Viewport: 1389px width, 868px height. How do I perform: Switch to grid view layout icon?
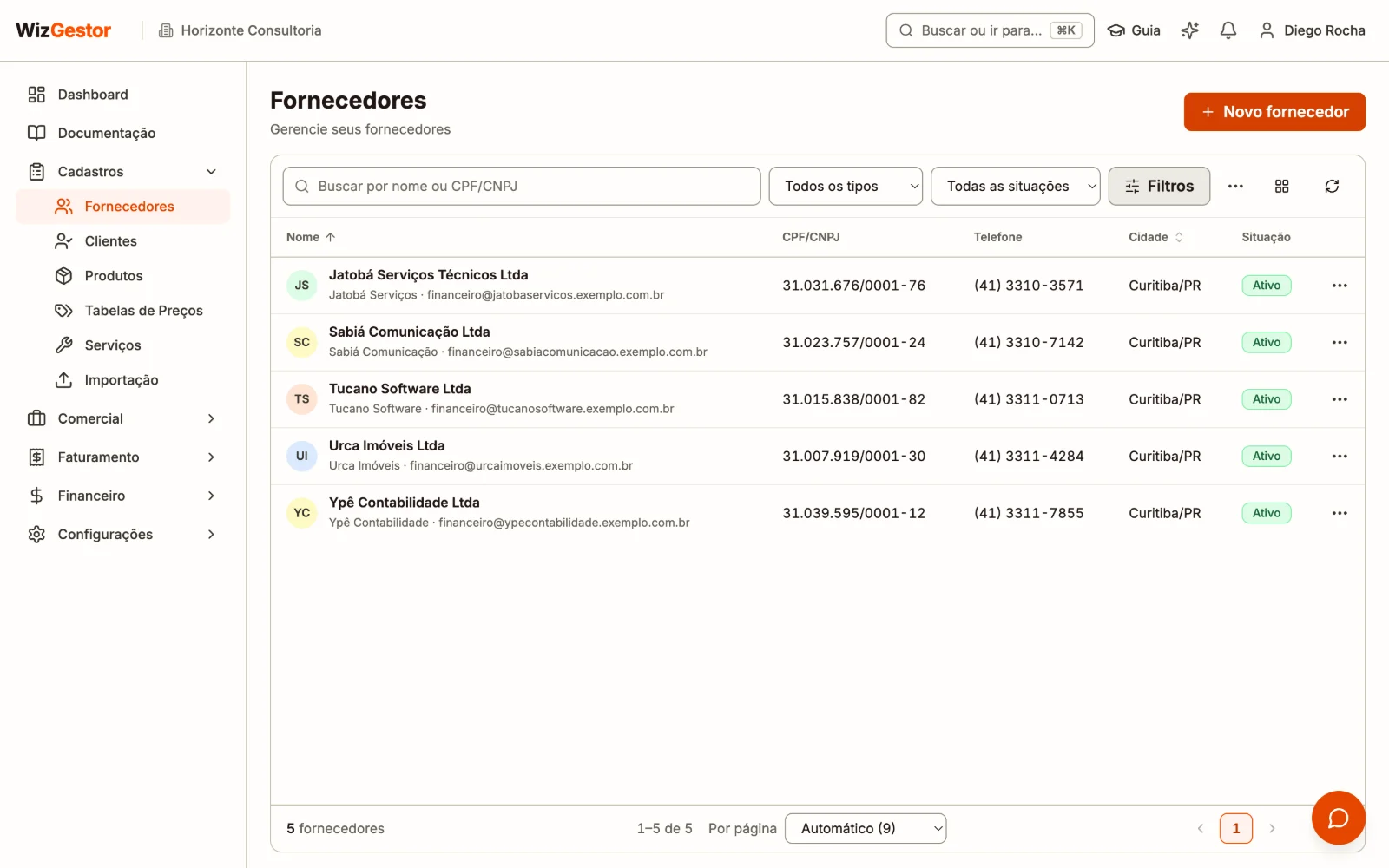(x=1281, y=186)
